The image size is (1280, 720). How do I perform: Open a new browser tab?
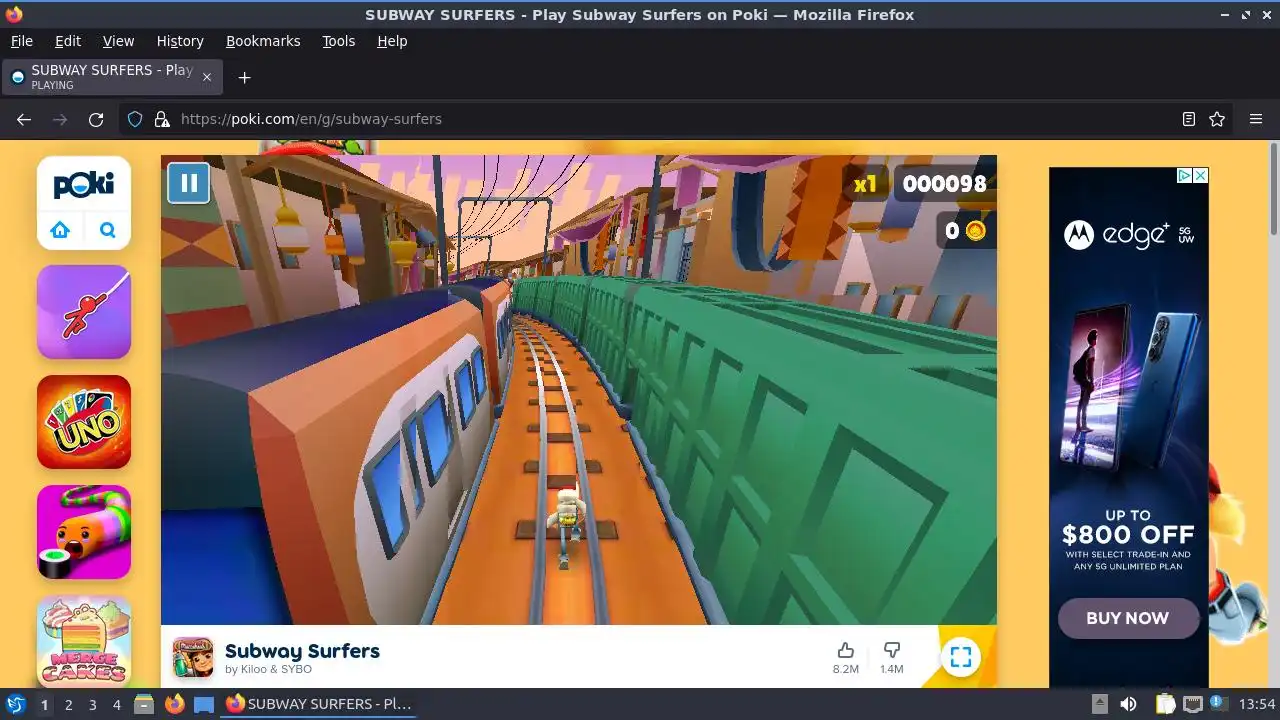coord(244,77)
